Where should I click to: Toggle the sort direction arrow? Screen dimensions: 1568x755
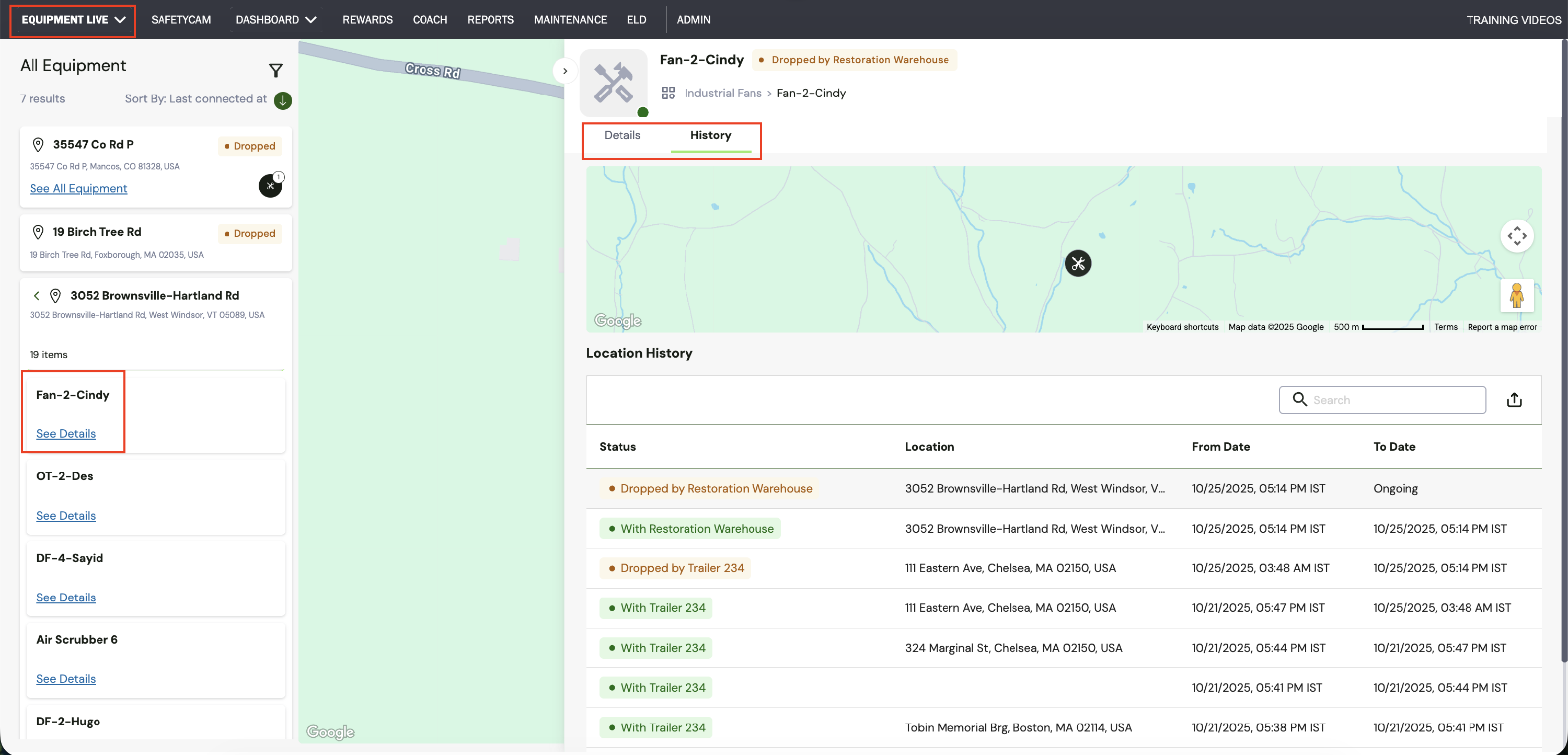(282, 100)
